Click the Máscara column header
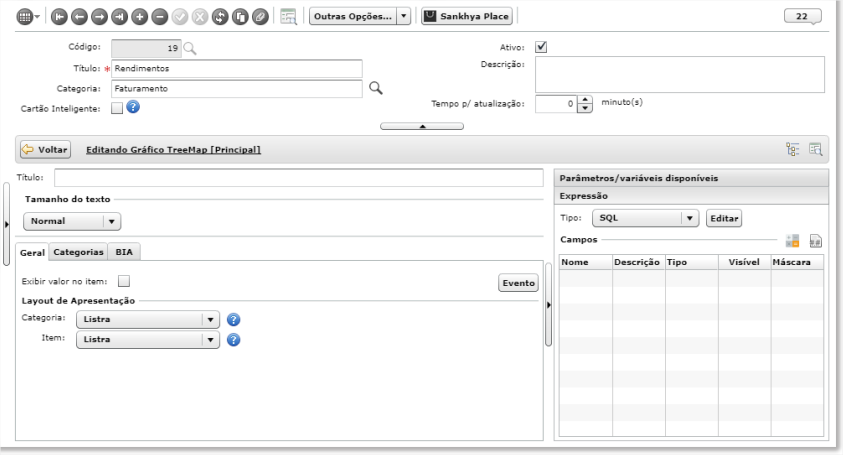Viewport: 843px width, 455px height. click(797, 262)
